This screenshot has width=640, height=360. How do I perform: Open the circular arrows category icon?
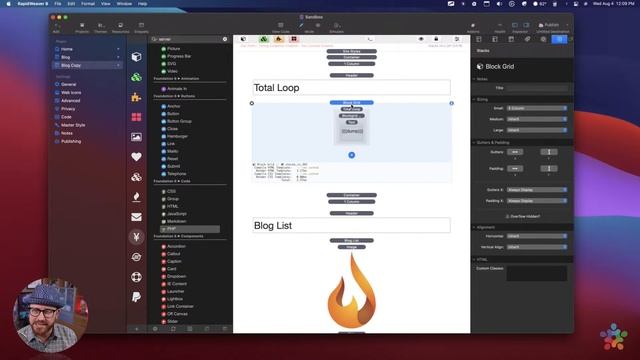pos(136,257)
